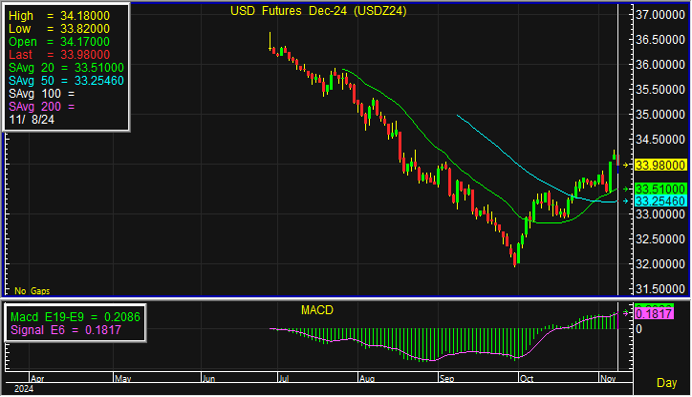Click the green 33.51000 SAvg 20 price tag

click(x=661, y=189)
